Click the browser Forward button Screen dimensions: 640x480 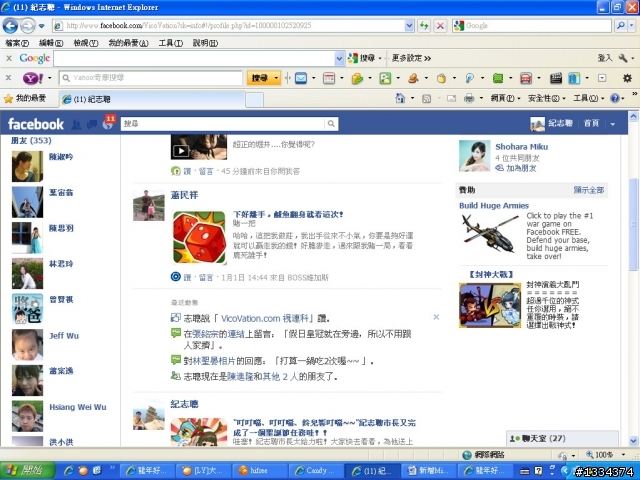[x=28, y=26]
